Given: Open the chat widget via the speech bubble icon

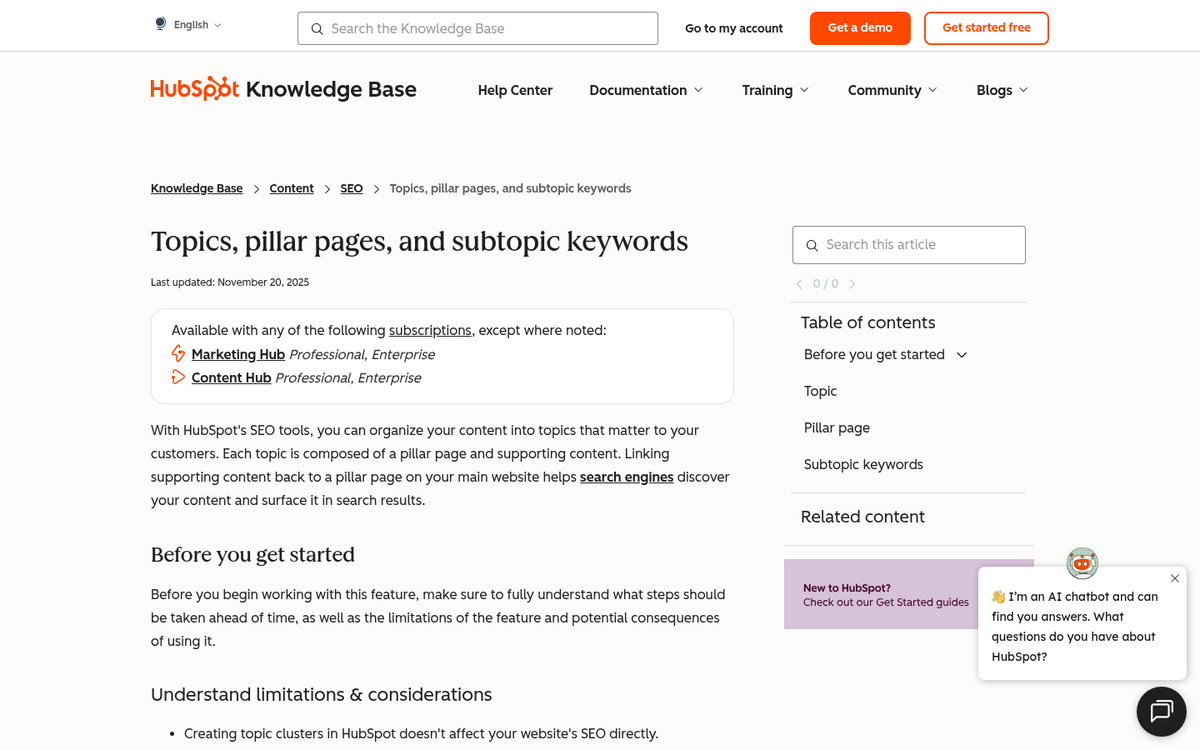Looking at the screenshot, I should click(x=1160, y=711).
